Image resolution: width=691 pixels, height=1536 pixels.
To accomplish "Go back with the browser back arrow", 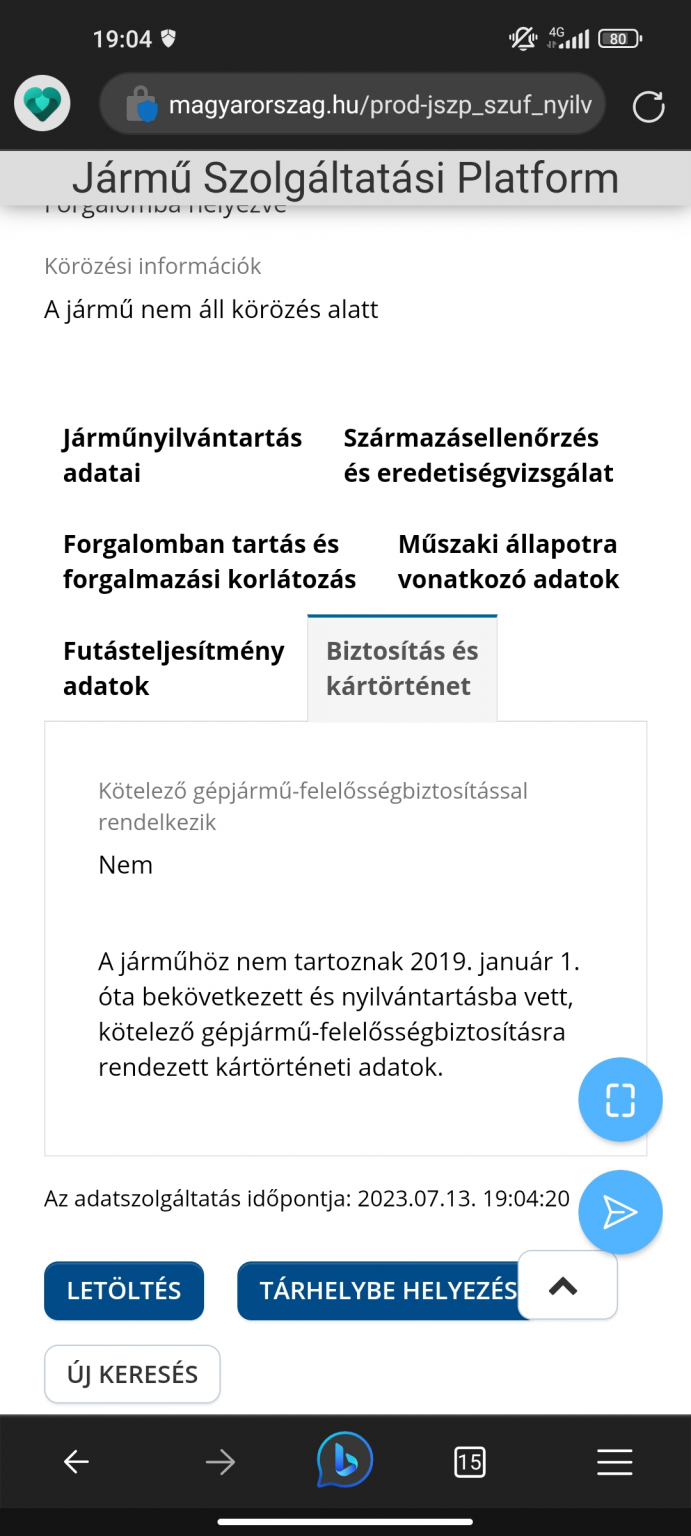I will coord(76,1463).
